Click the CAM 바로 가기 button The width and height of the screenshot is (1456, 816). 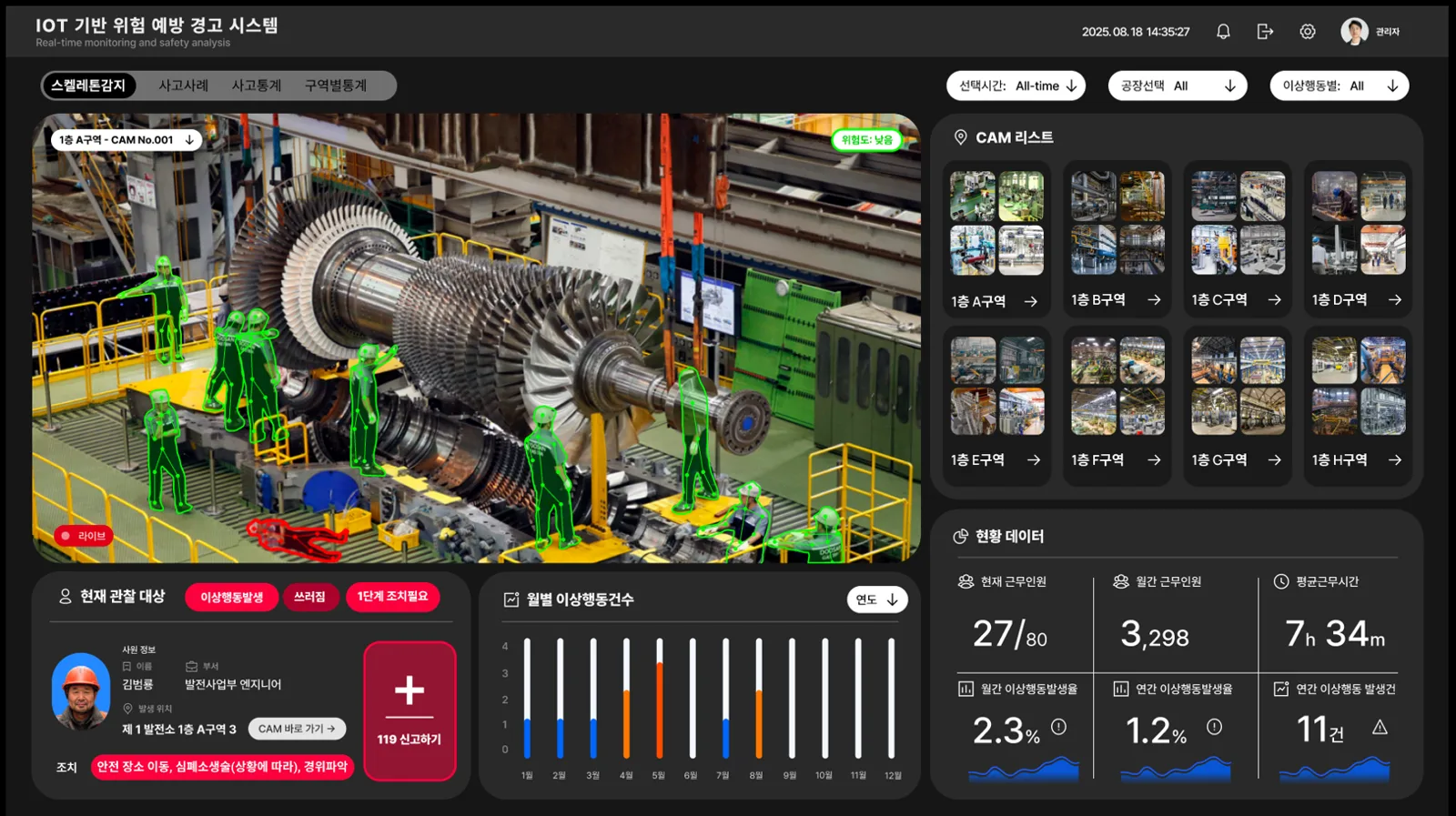tap(297, 729)
